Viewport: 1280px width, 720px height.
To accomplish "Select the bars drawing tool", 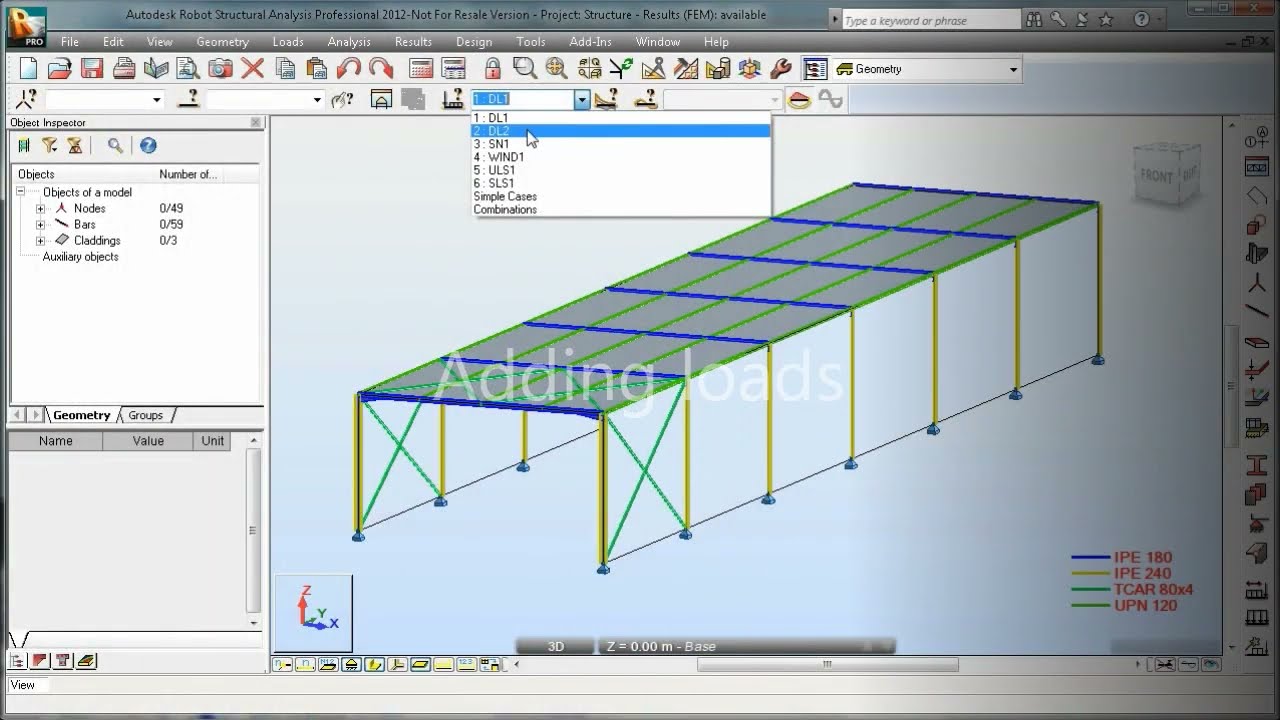I will 1257,312.
